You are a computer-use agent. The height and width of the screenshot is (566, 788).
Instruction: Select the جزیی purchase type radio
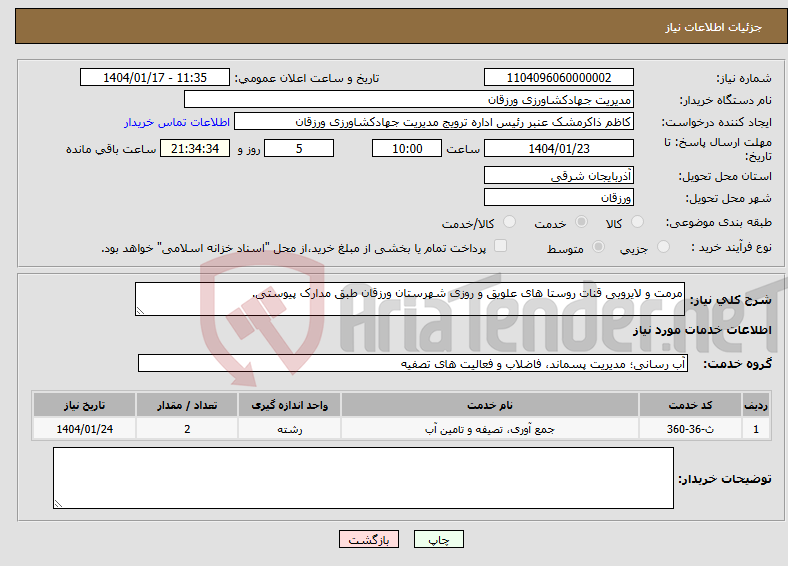tap(663, 246)
